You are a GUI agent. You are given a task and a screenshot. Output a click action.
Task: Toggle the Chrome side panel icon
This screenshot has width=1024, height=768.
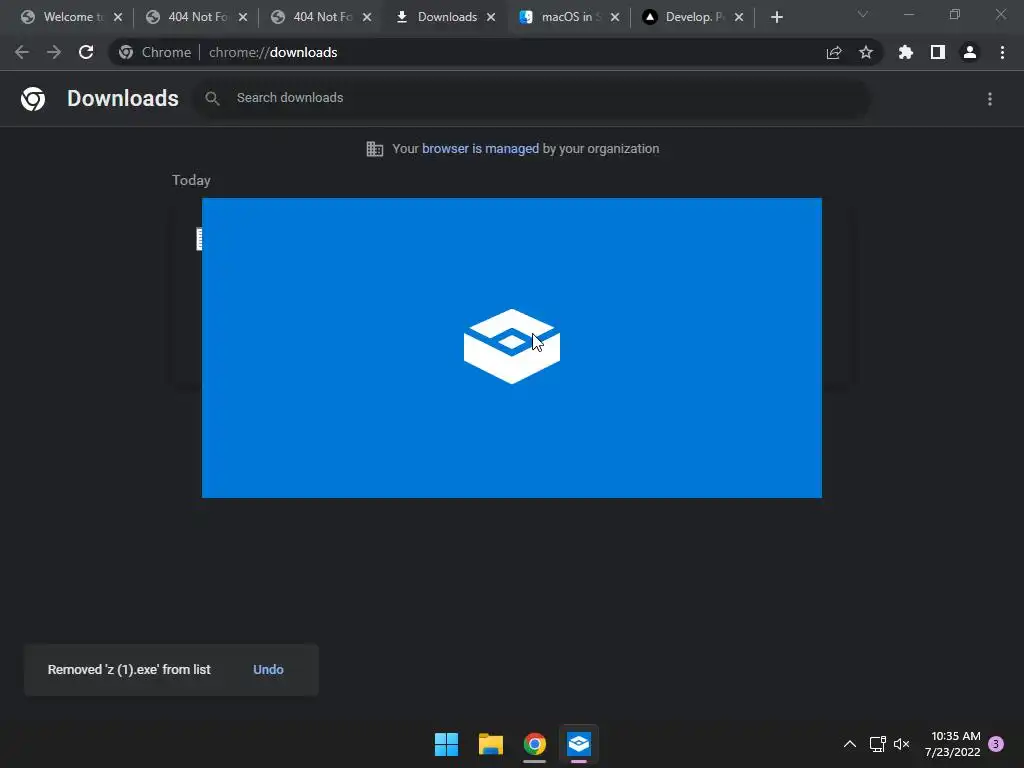[938, 52]
